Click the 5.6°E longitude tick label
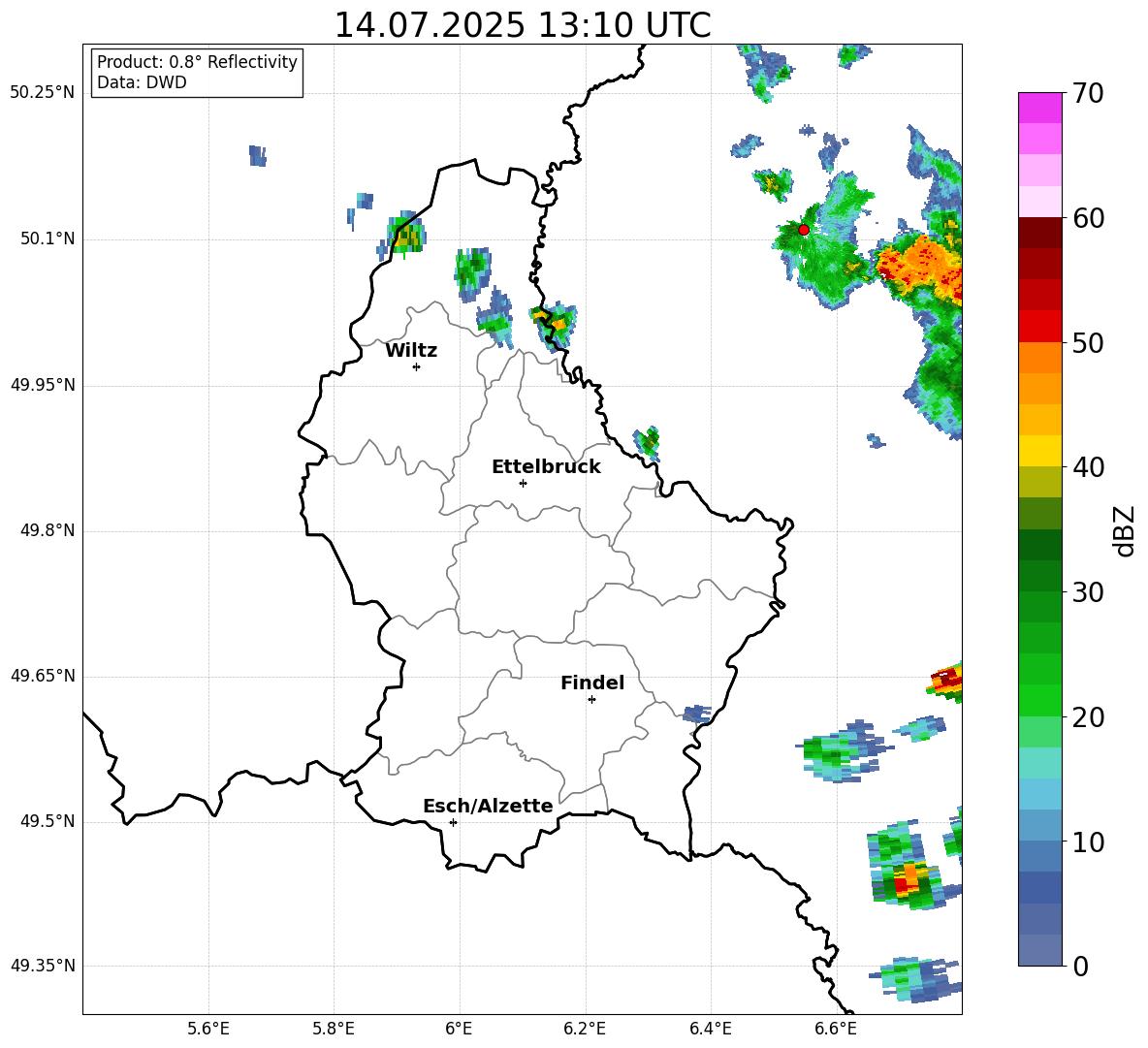Image resolution: width=1148 pixels, height=1048 pixels. click(x=208, y=1029)
